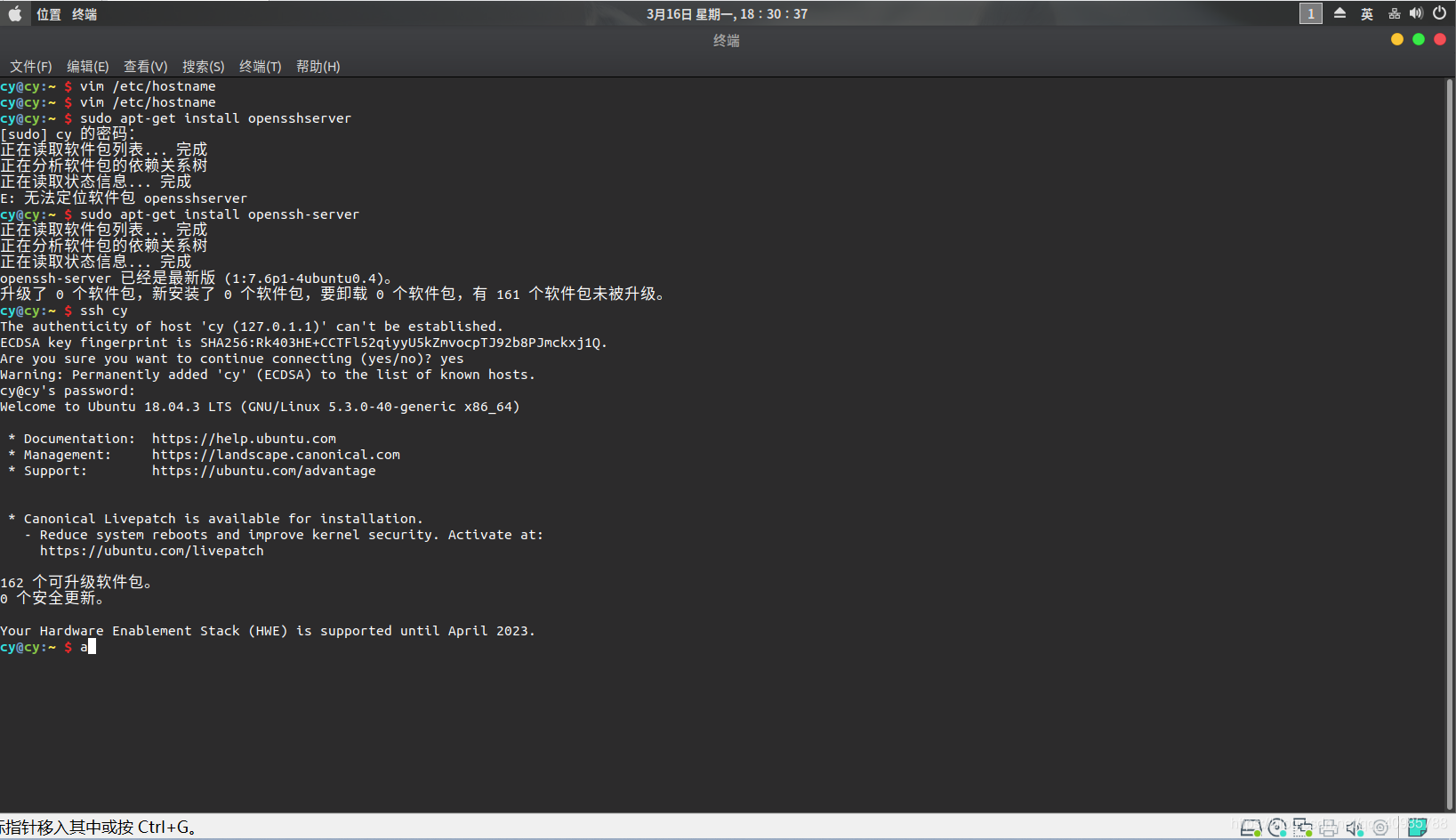The image size is (1456, 840).
Task: Open the volume speaker tray icon
Action: pos(1416,13)
